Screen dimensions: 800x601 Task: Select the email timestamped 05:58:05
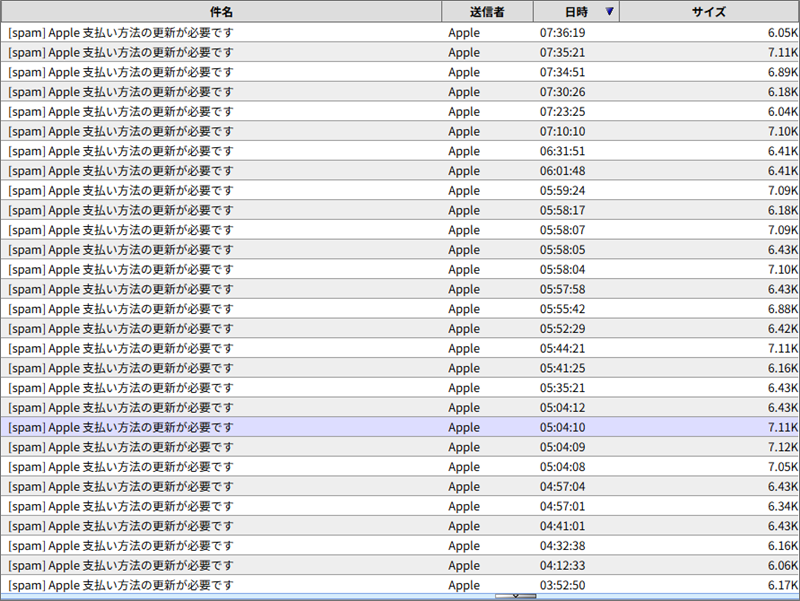pos(400,249)
